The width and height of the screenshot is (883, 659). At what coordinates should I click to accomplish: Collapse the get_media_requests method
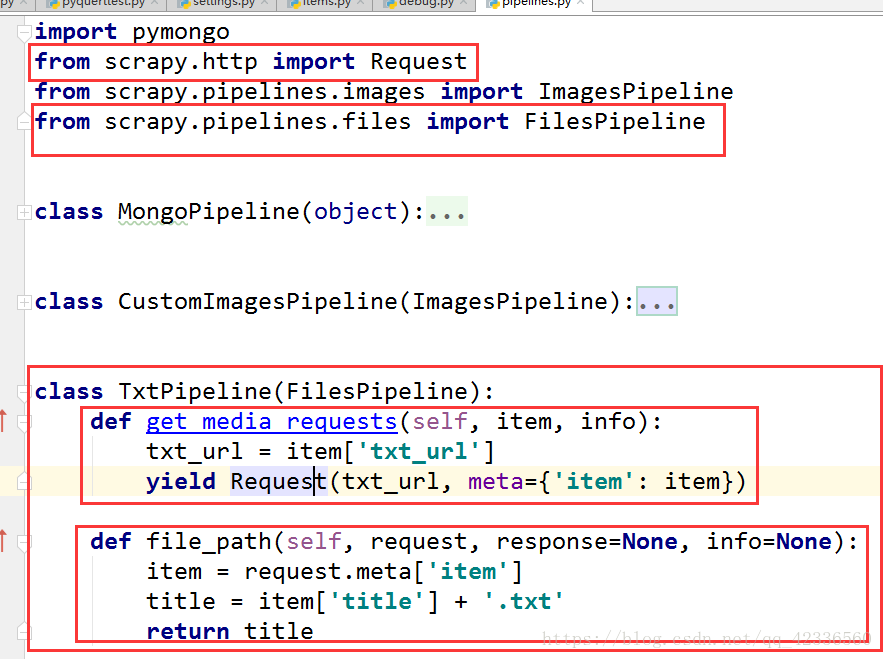(x=24, y=423)
